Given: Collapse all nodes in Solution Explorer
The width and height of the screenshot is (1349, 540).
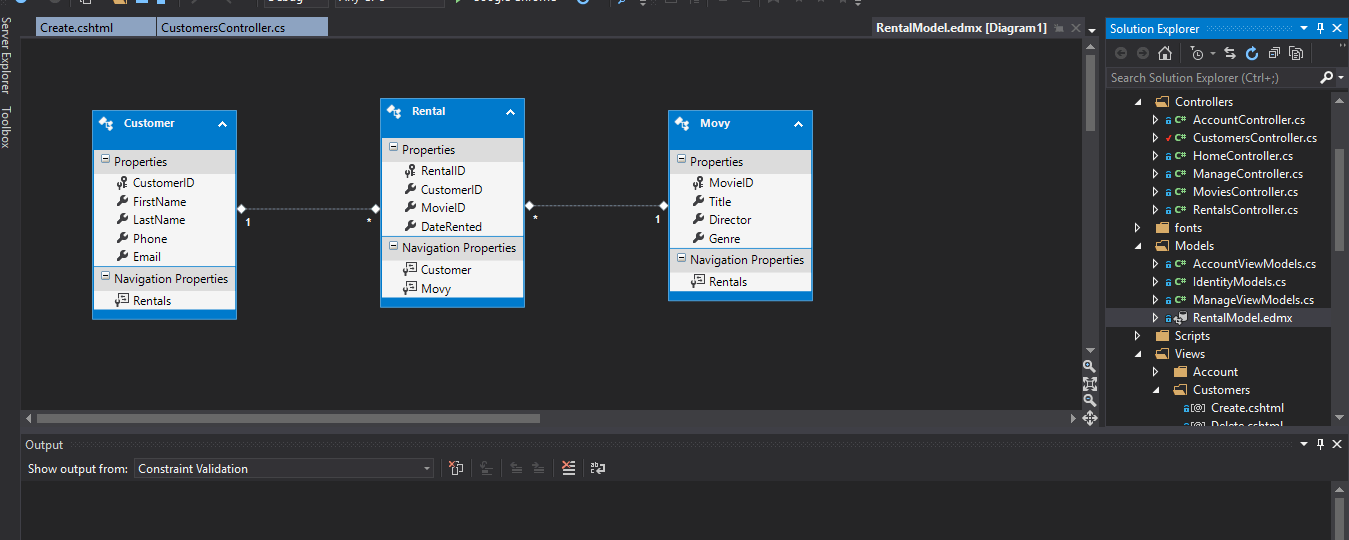Looking at the screenshot, I should click(x=1273, y=53).
